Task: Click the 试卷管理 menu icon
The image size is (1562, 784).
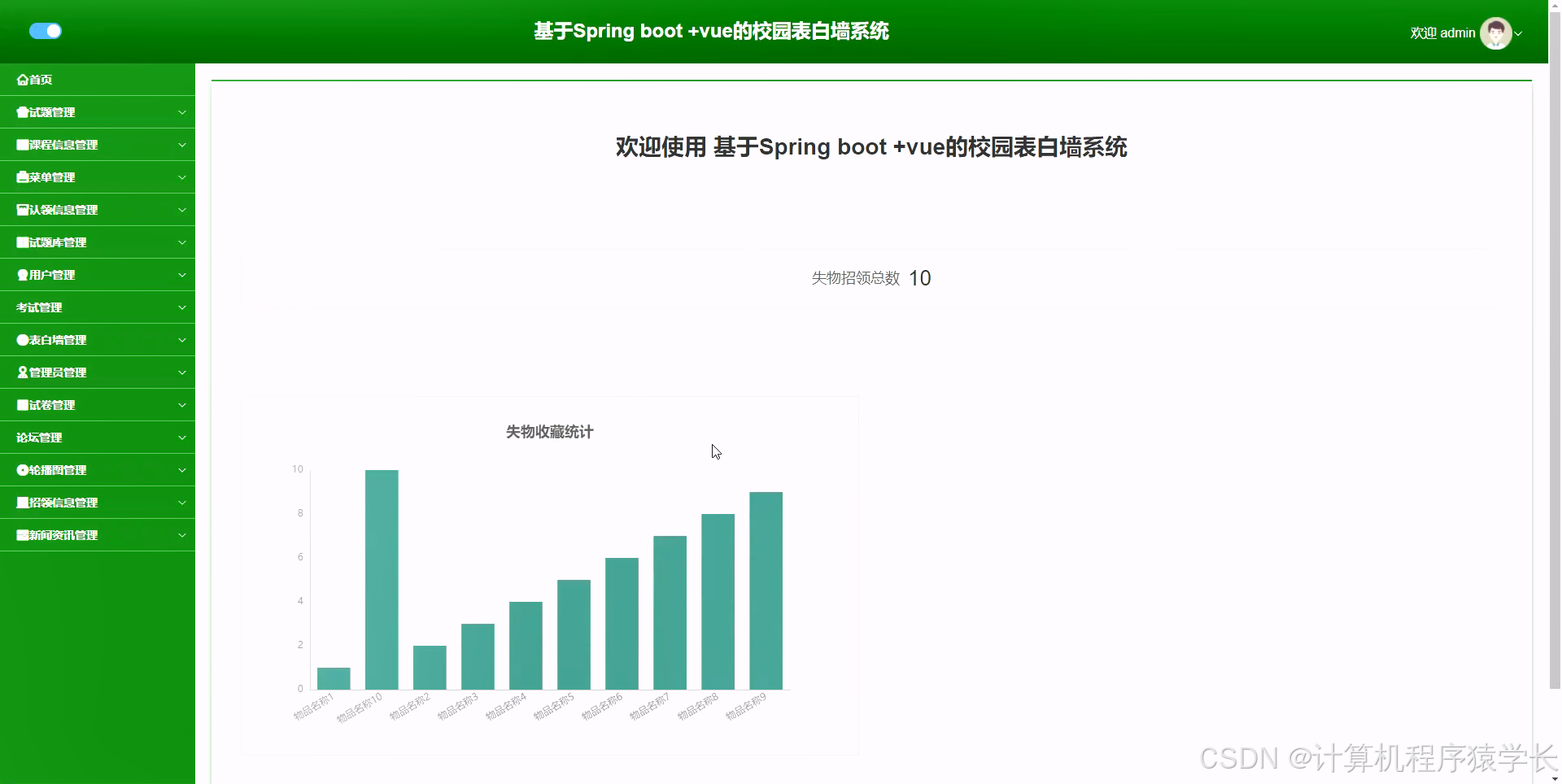Action: [23, 405]
